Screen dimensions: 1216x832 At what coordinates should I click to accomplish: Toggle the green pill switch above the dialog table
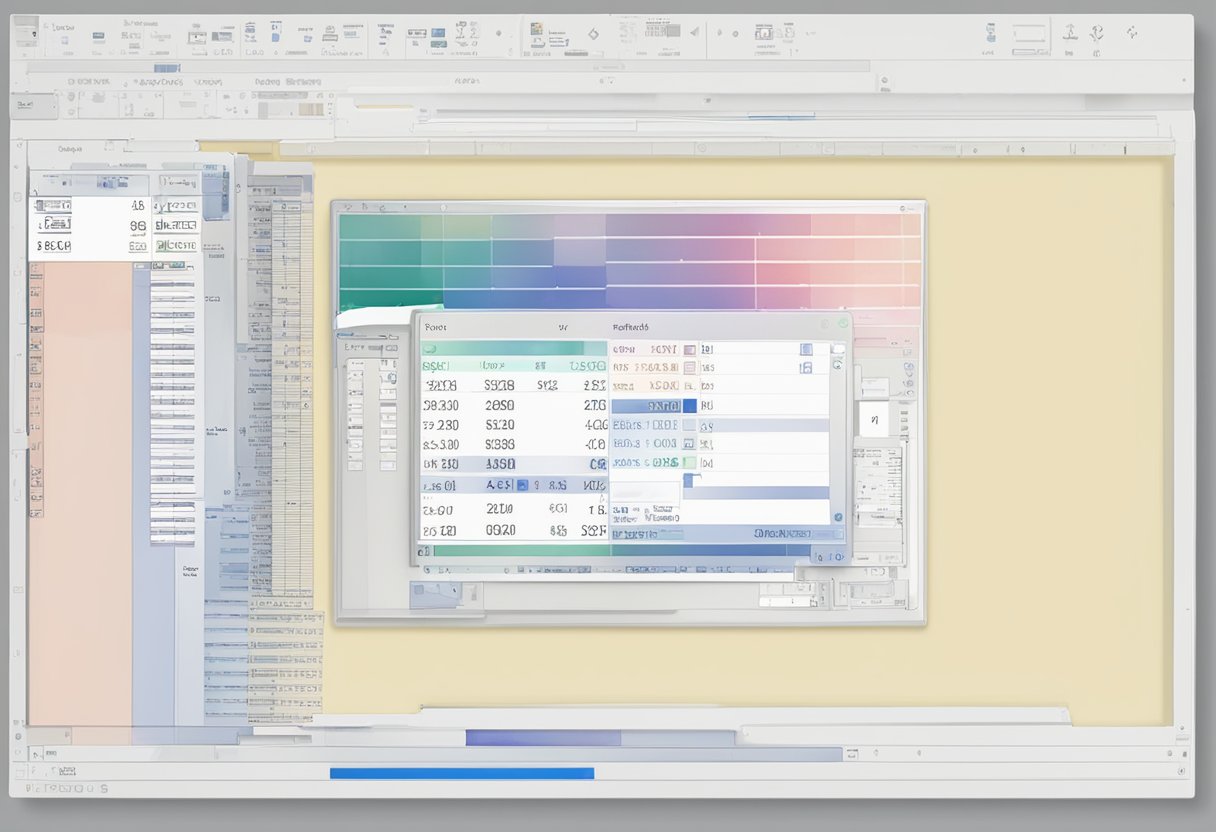point(430,349)
